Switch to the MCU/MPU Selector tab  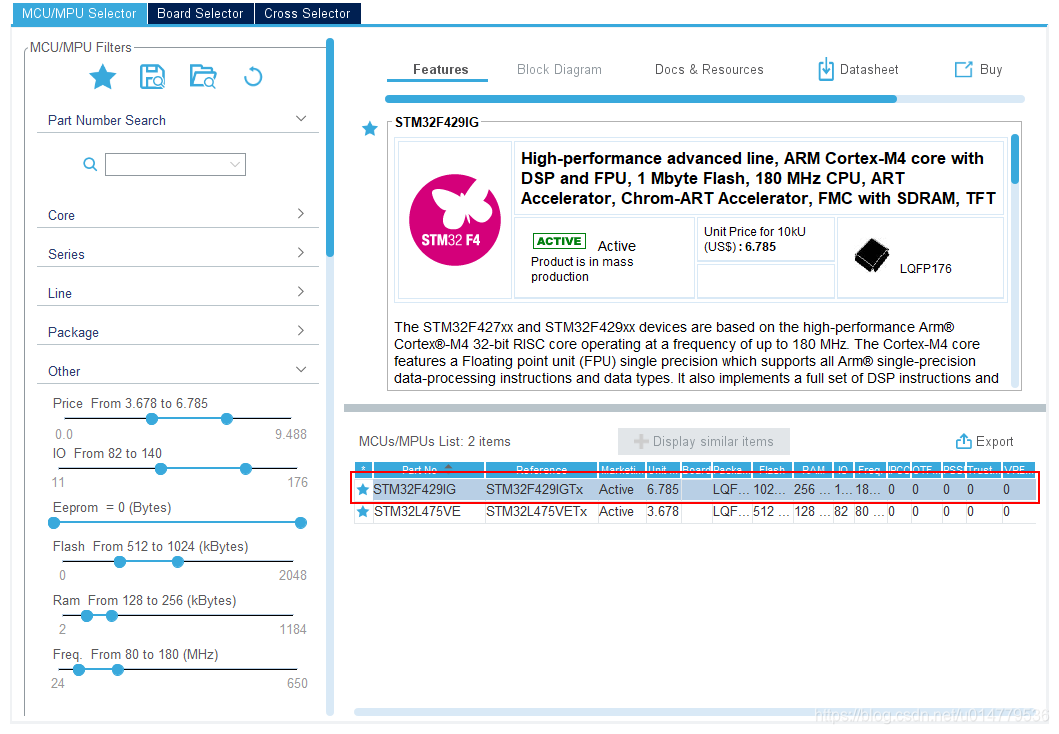point(79,14)
